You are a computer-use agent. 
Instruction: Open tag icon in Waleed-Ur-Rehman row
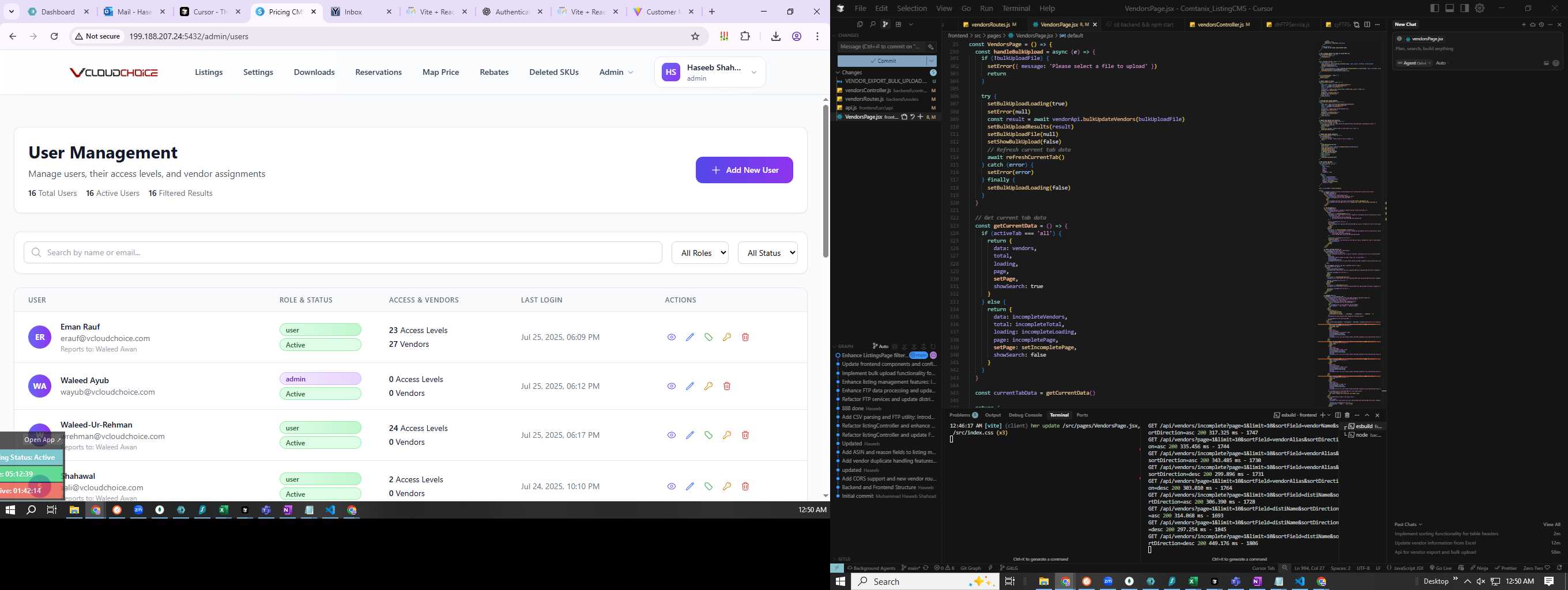(708, 435)
